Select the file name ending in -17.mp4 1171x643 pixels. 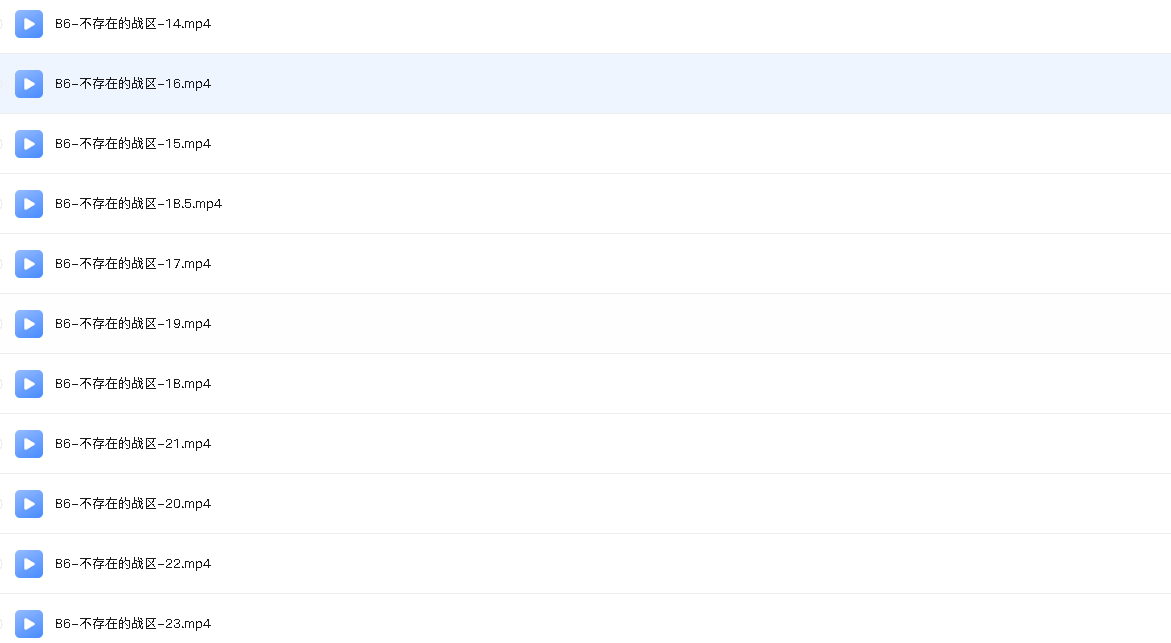click(x=133, y=264)
